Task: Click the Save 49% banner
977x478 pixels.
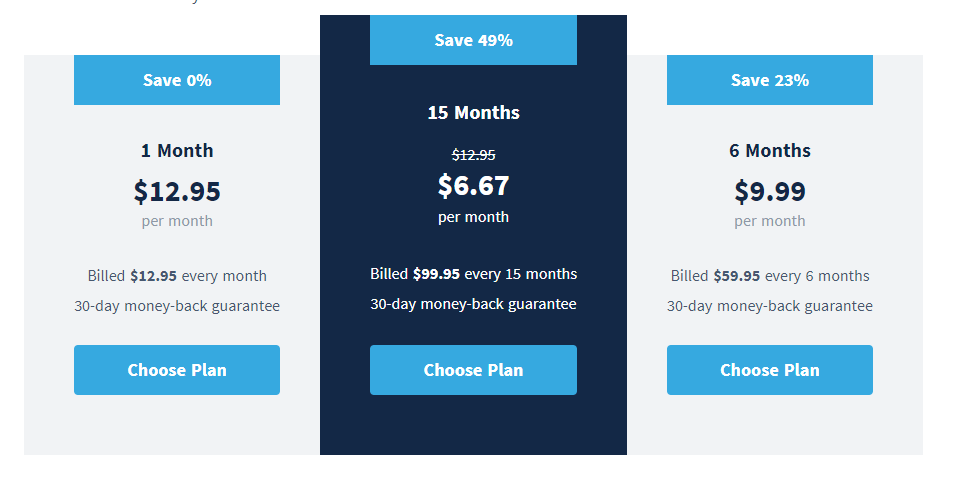Action: click(x=474, y=40)
